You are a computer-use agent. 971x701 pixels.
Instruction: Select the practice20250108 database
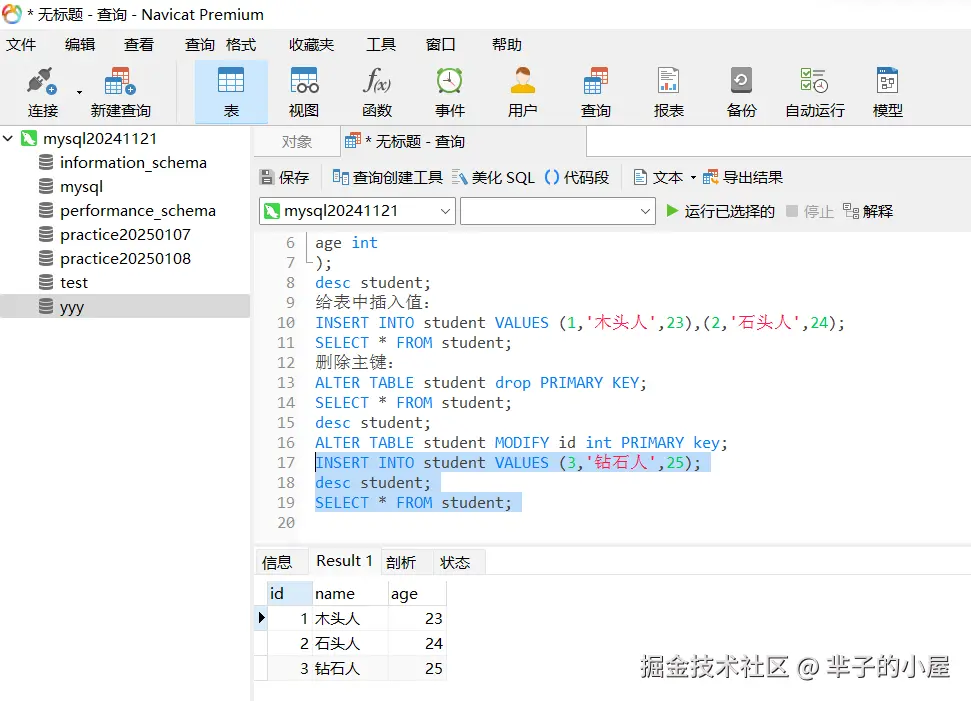click(x=125, y=258)
